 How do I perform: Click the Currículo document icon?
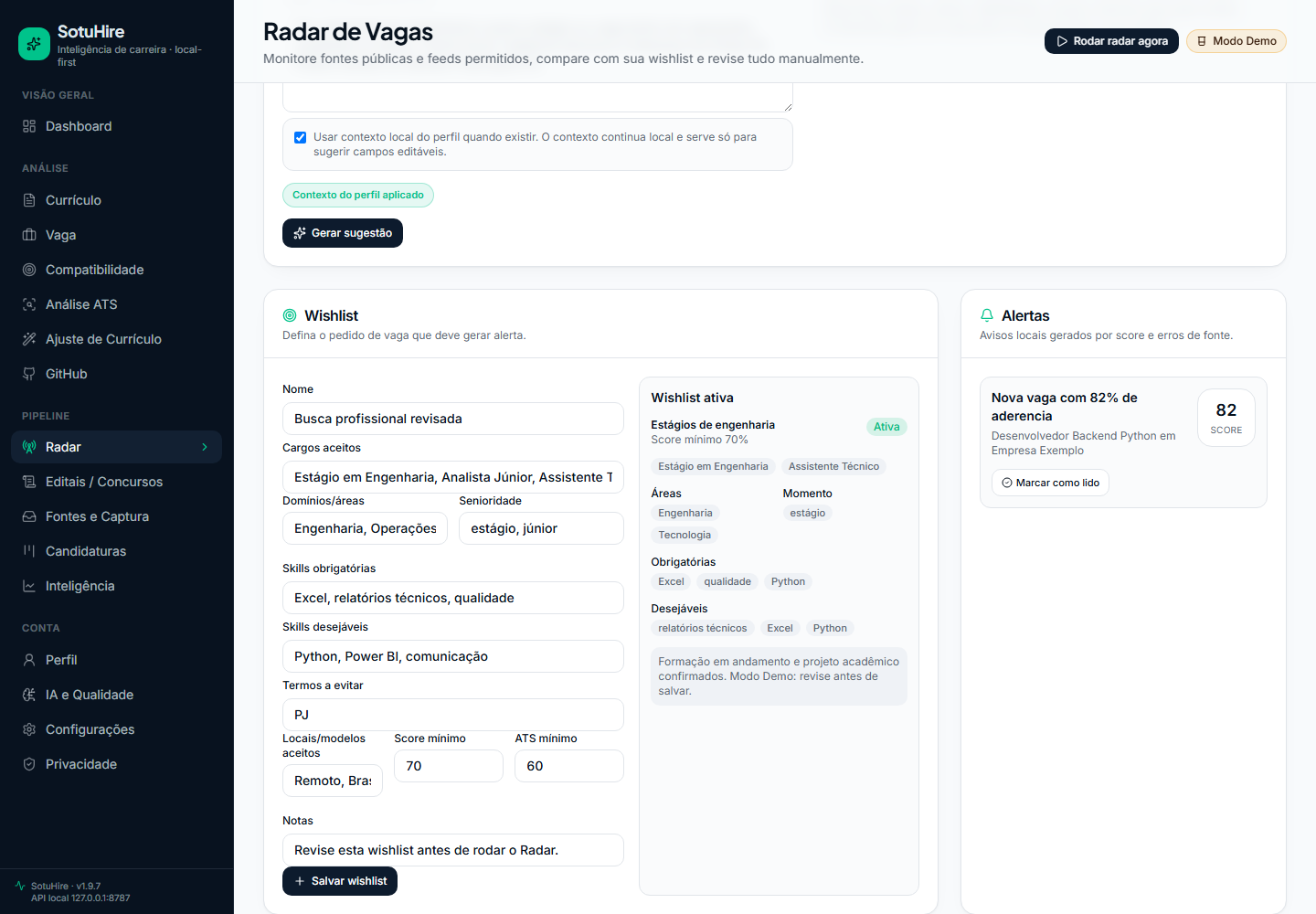(29, 200)
